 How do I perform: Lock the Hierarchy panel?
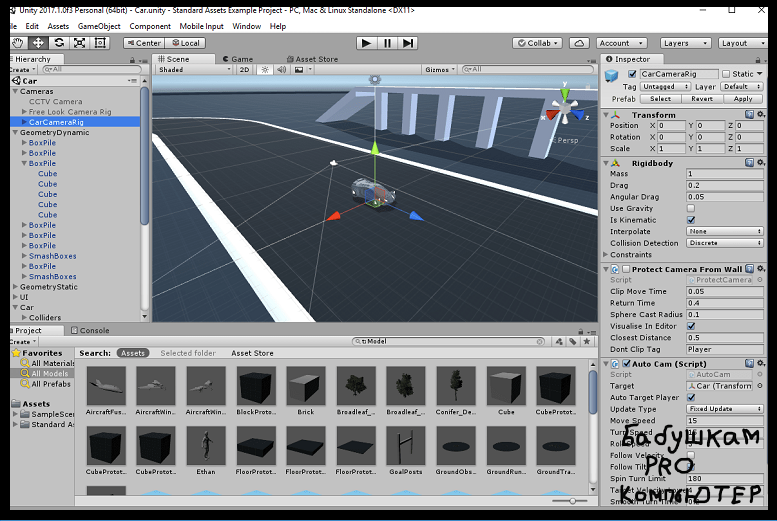132,59
